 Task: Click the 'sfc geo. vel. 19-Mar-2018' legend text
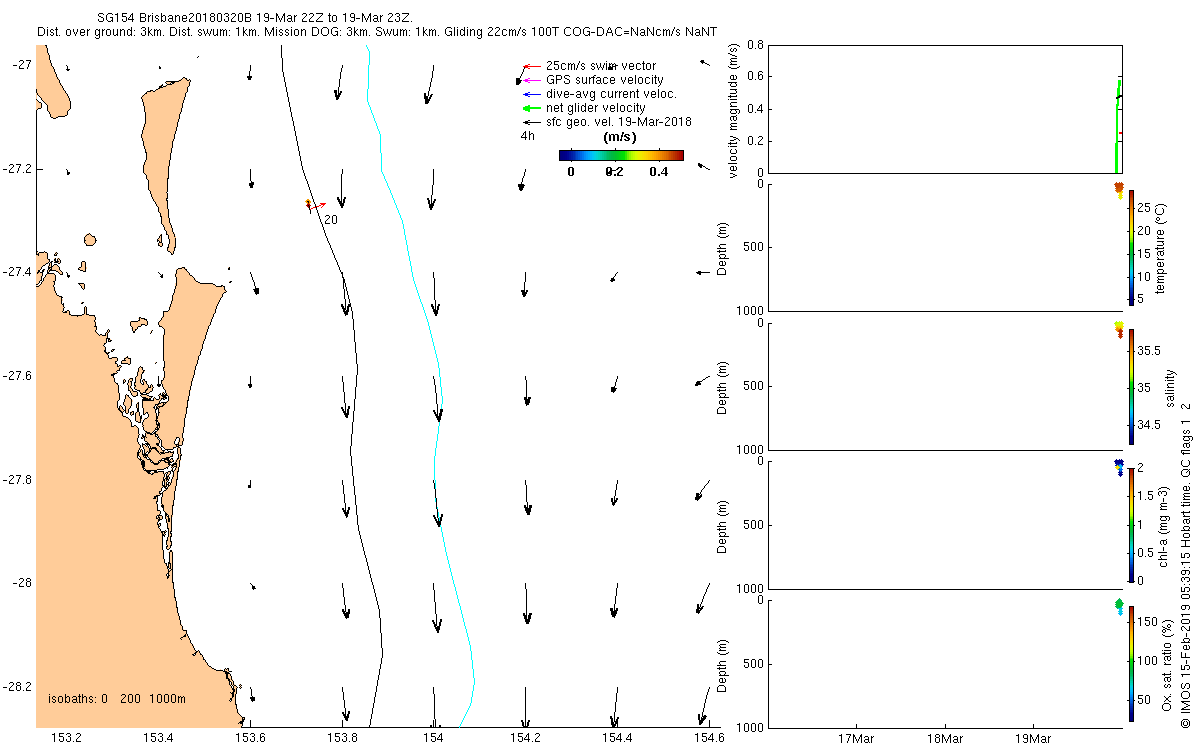pyautogui.click(x=619, y=122)
